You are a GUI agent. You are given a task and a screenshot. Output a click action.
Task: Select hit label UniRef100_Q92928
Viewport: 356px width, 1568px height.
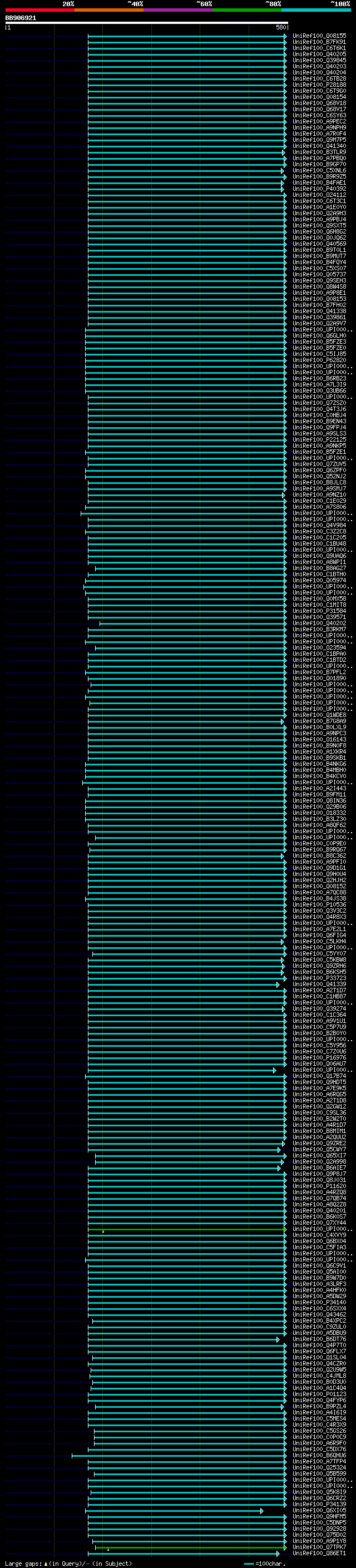pyautogui.click(x=319, y=1529)
